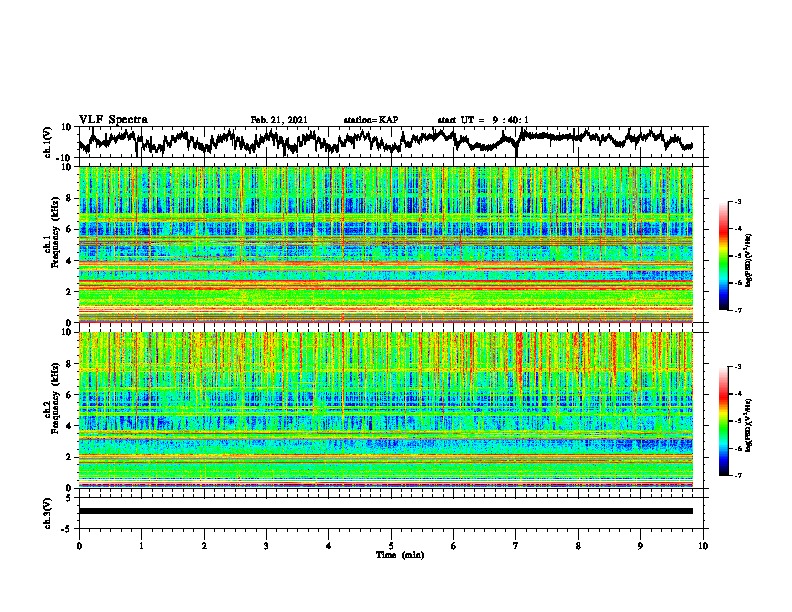
Task: Click the ch.1 spectrogram color scale bar
Action: click(x=724, y=256)
